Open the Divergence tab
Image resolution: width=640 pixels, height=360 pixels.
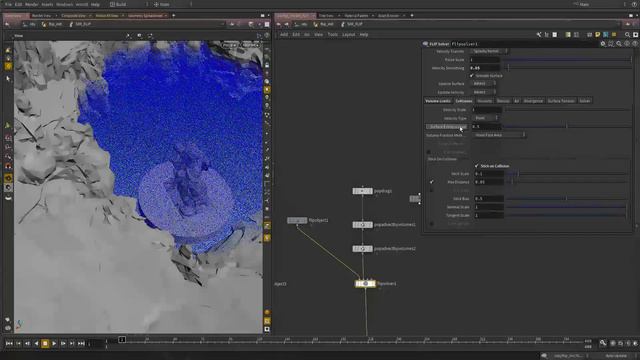[533, 101]
